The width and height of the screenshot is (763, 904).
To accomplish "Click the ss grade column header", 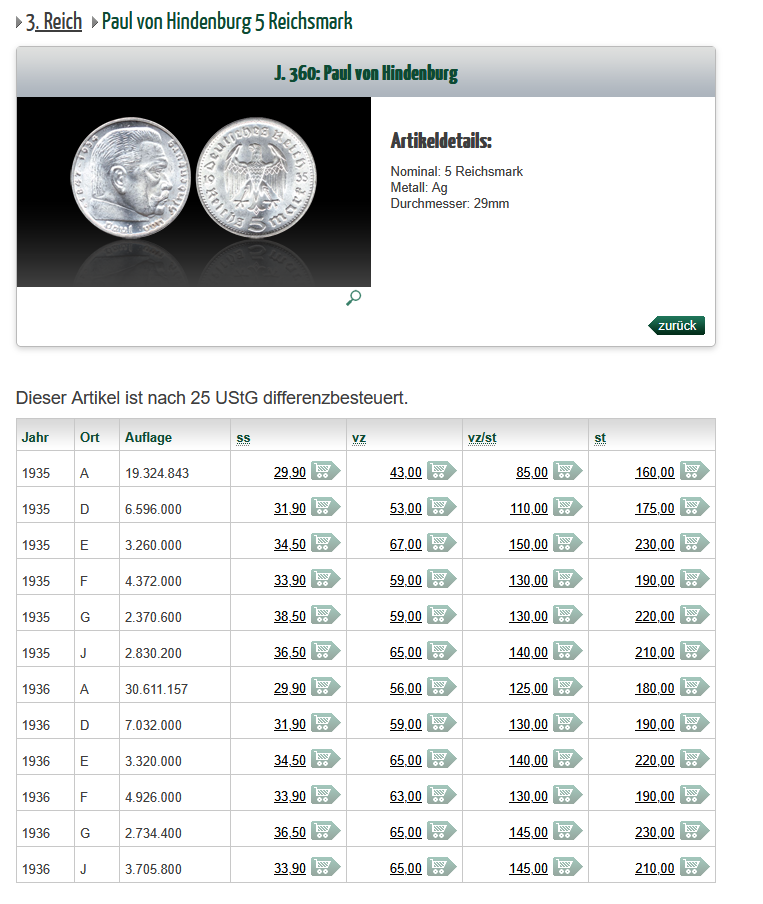I will tap(243, 438).
